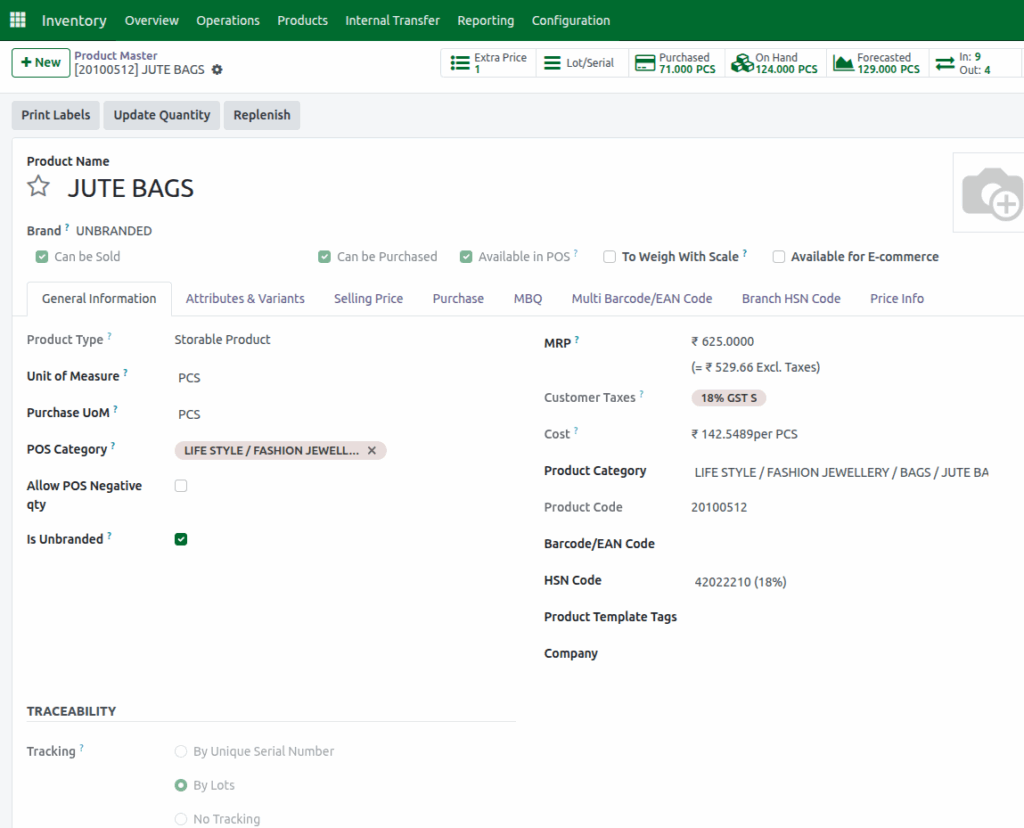Image resolution: width=1024 pixels, height=828 pixels.
Task: Switch to the Selling Price tab
Action: 368,298
